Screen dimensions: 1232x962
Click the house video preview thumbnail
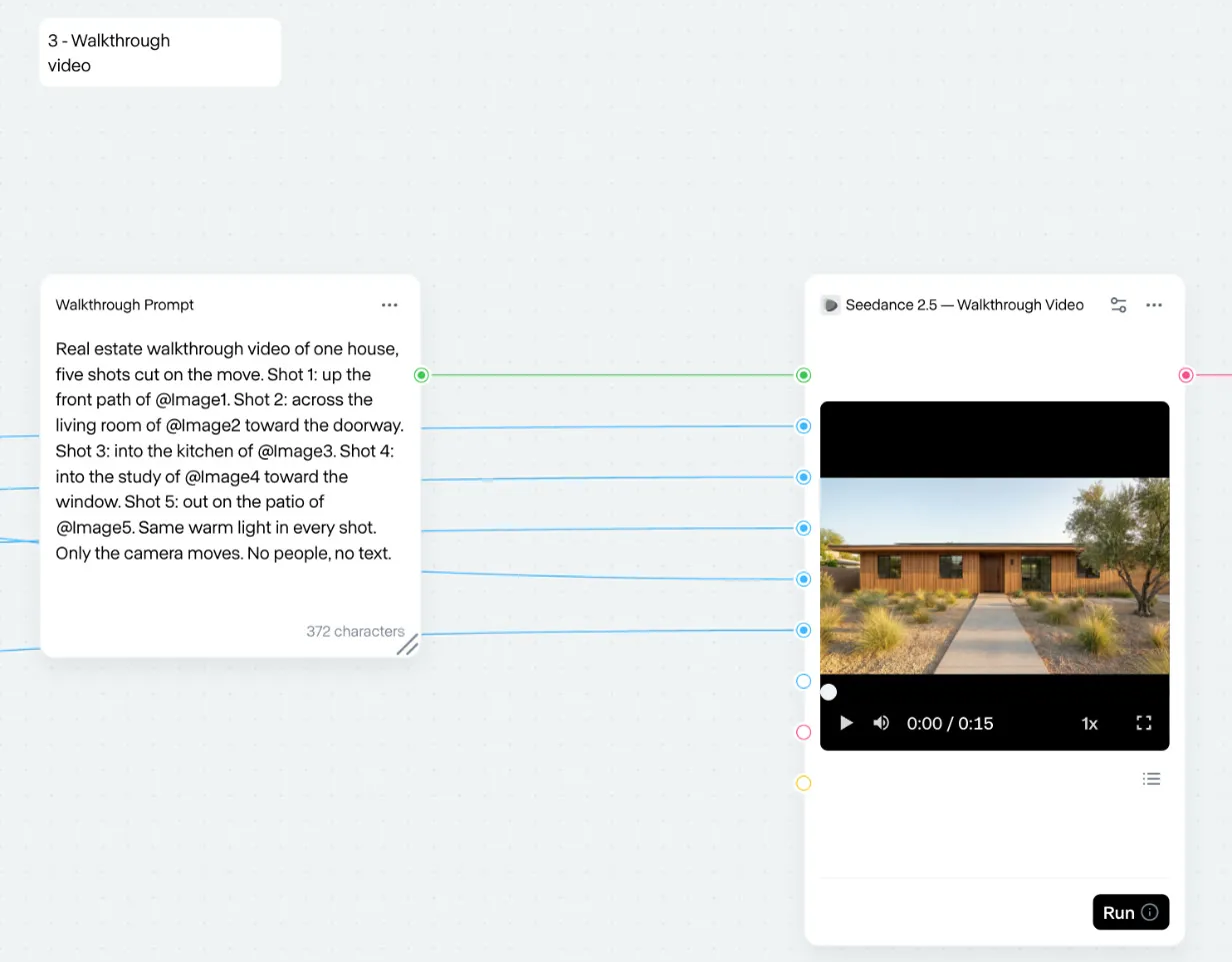(994, 576)
